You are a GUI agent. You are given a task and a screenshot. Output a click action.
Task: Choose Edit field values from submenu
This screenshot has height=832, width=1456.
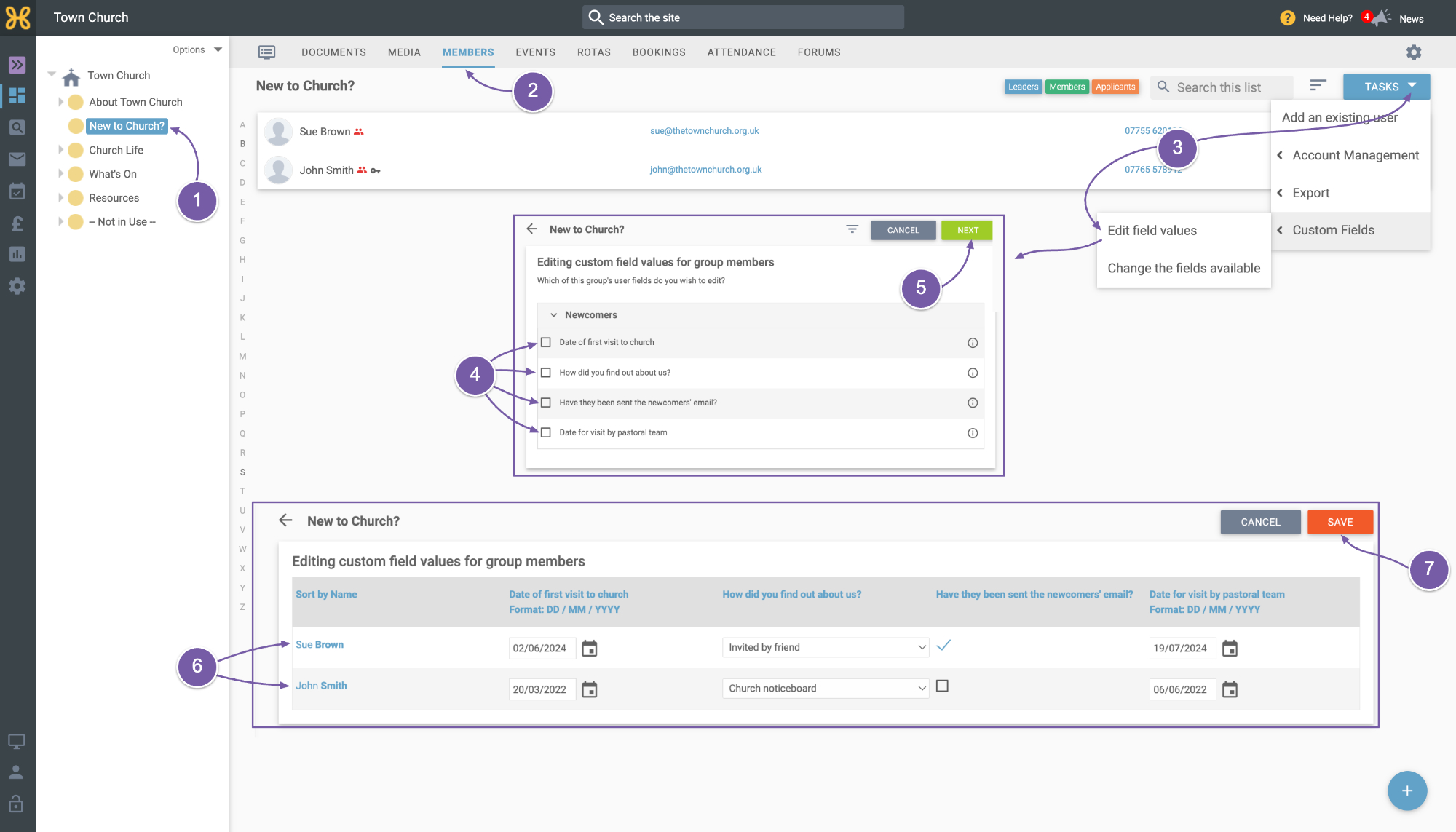(x=1184, y=231)
